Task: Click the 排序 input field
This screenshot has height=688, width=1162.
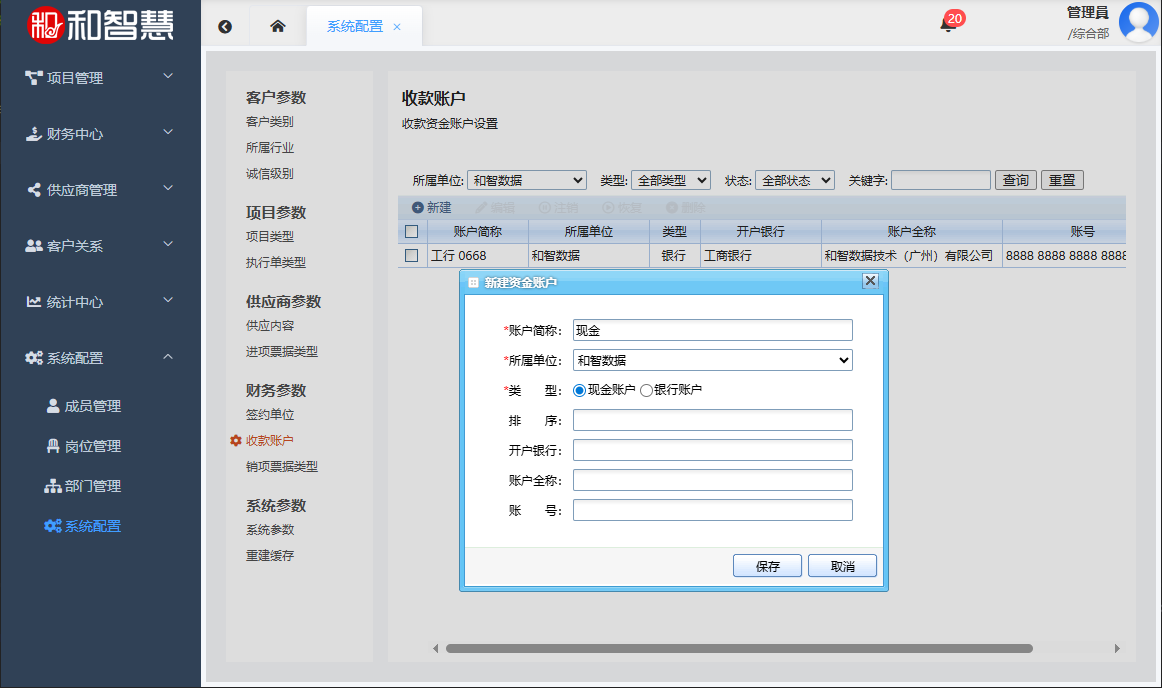Action: pyautogui.click(x=713, y=420)
